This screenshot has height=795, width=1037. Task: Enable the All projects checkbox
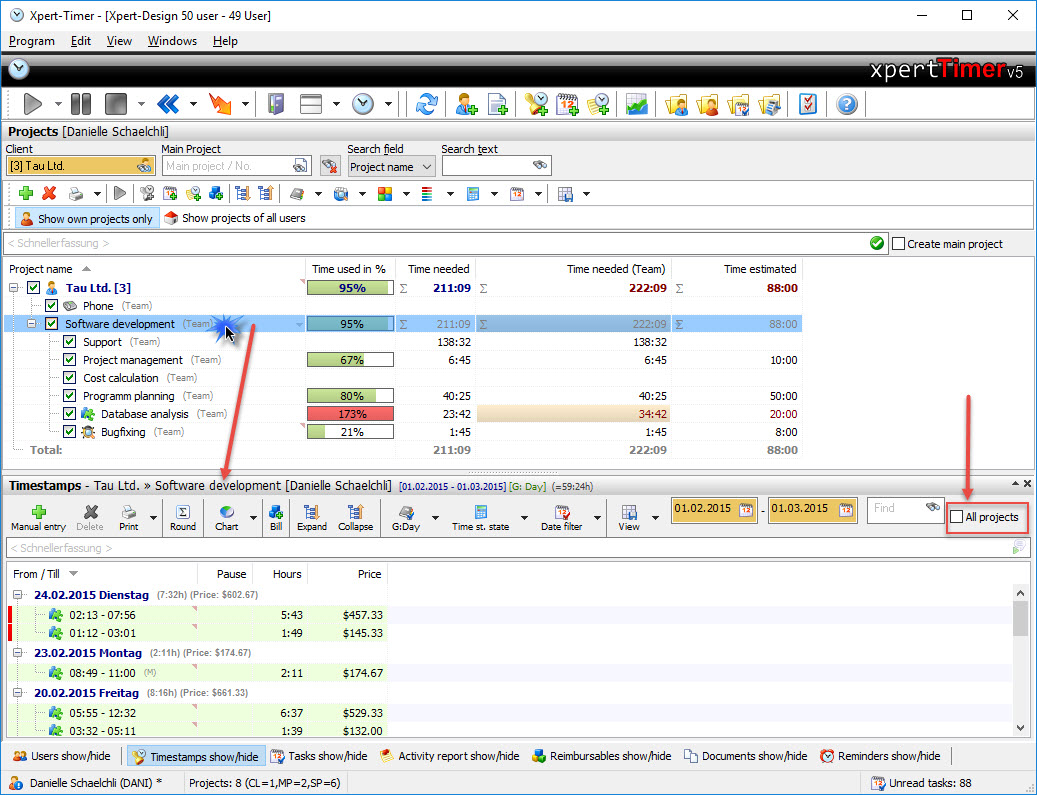pos(957,517)
